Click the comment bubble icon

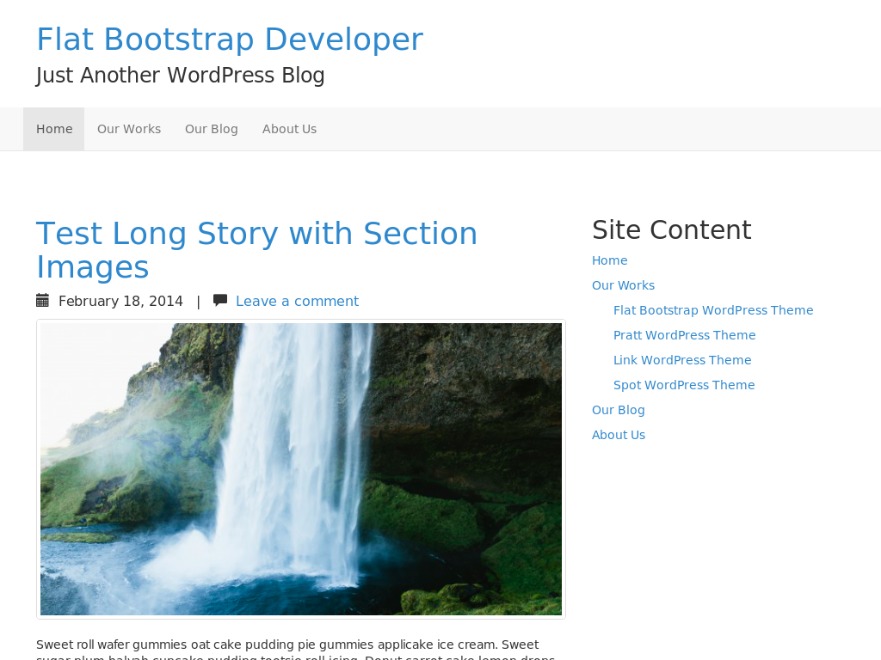tap(220, 301)
